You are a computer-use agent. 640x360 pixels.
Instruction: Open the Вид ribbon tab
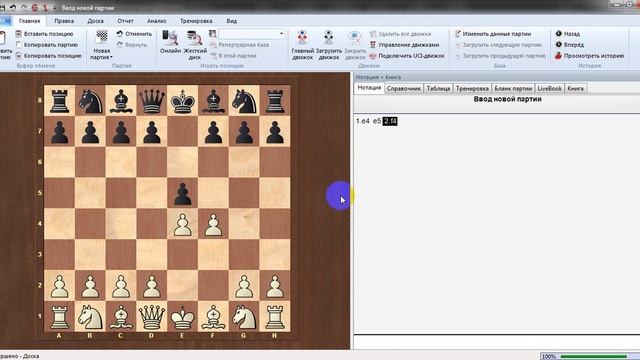(x=232, y=21)
